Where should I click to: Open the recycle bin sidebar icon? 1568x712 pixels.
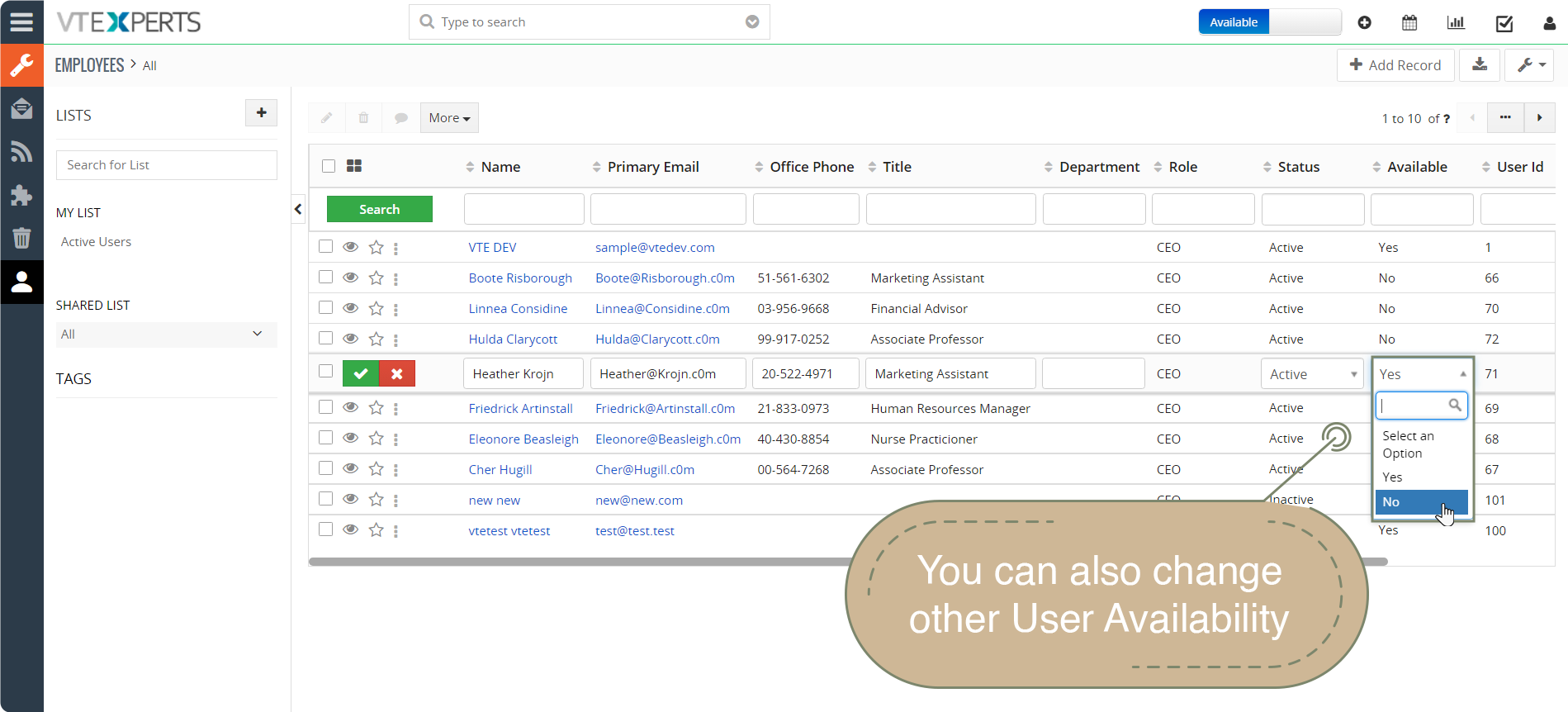pyautogui.click(x=21, y=238)
